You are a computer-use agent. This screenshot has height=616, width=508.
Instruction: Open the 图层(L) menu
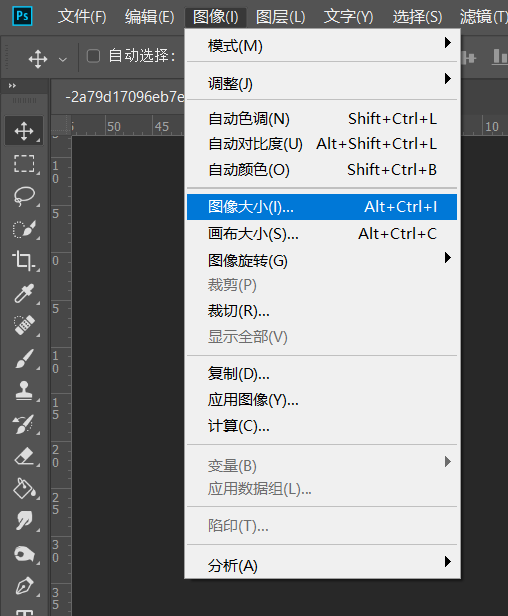281,17
